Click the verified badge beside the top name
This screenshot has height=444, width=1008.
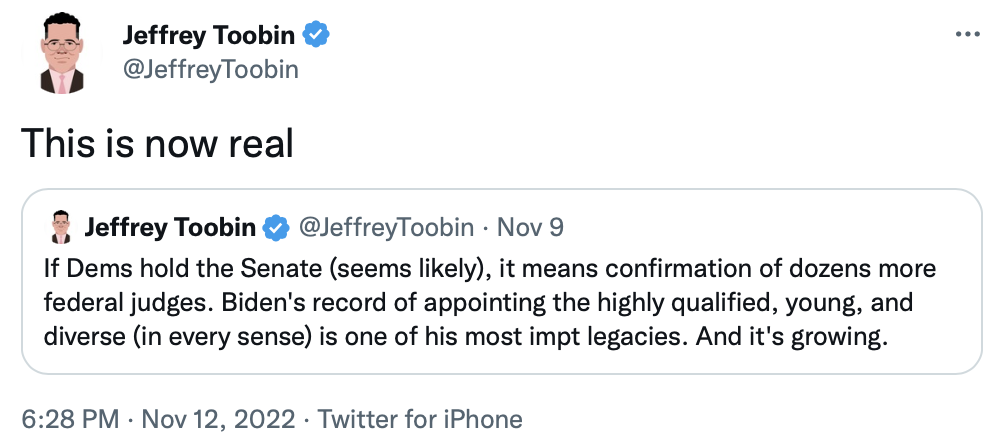tap(318, 36)
